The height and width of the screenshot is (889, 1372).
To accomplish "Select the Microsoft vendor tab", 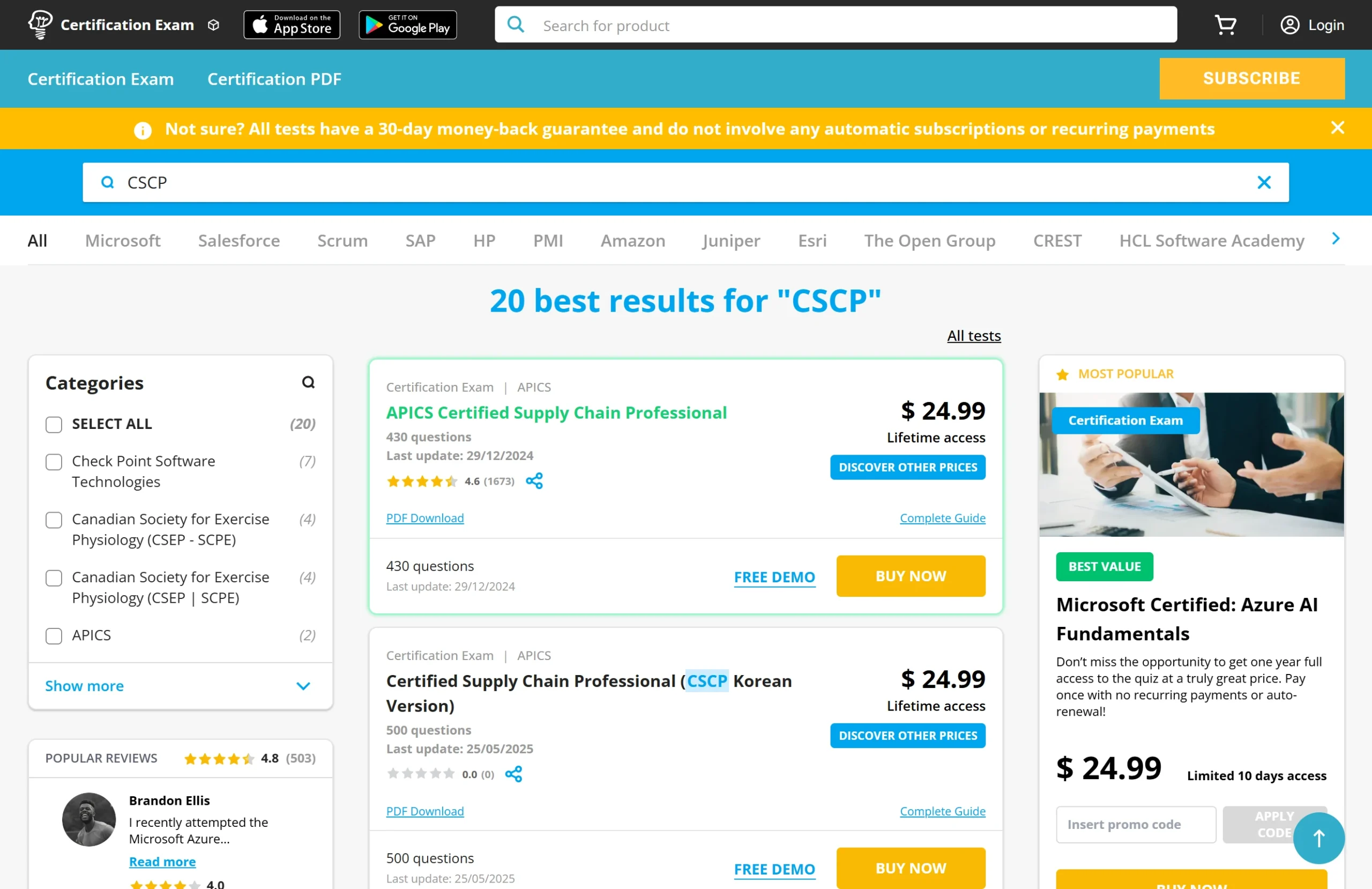I will coord(123,240).
